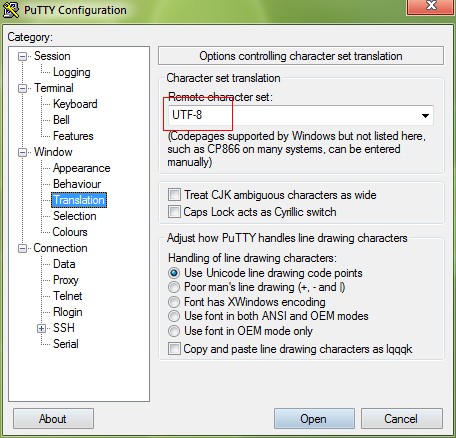Collapse the Session tree node
This screenshot has width=456, height=438.
pyautogui.click(x=23, y=56)
